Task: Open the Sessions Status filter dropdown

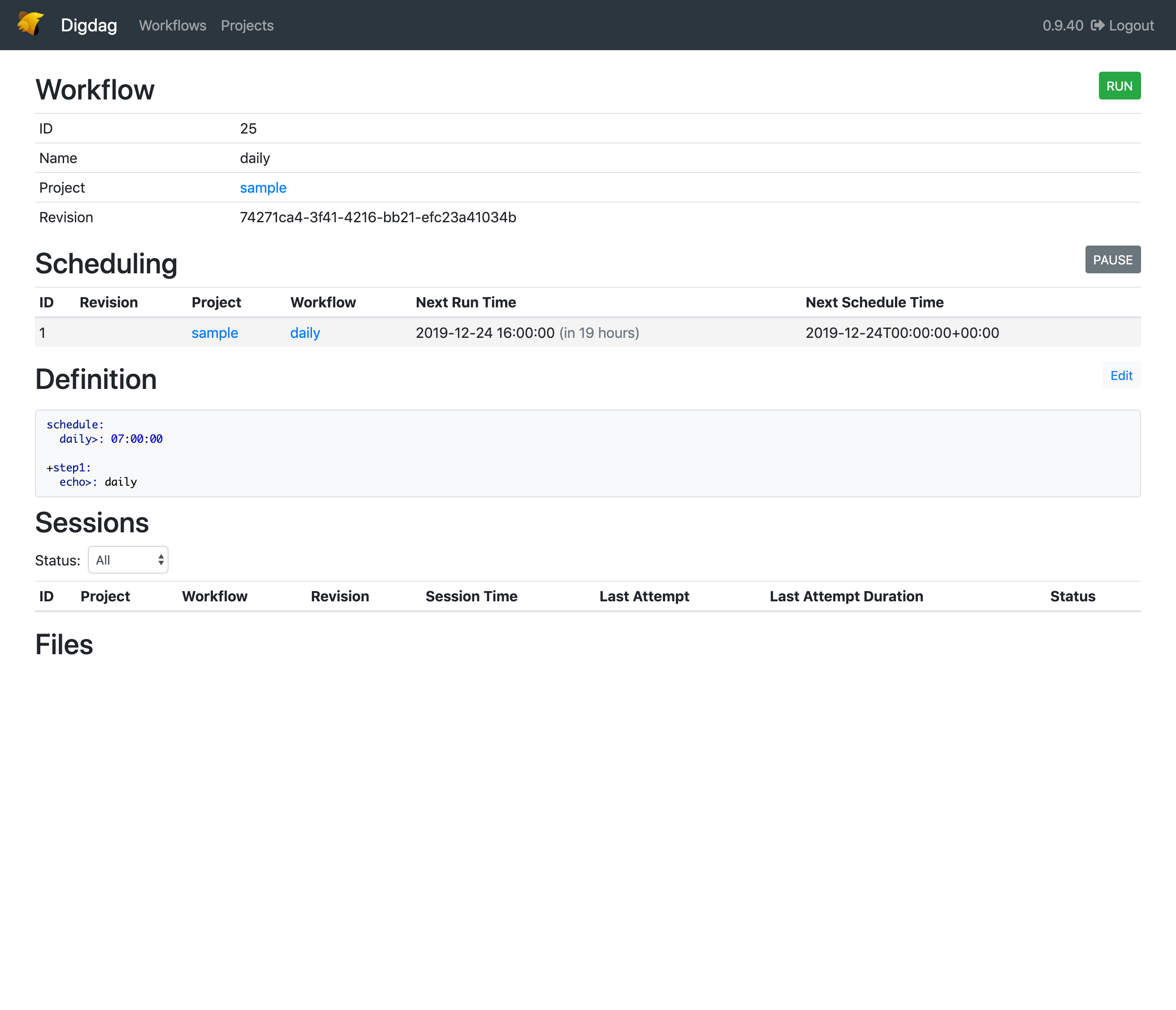Action: 128,560
